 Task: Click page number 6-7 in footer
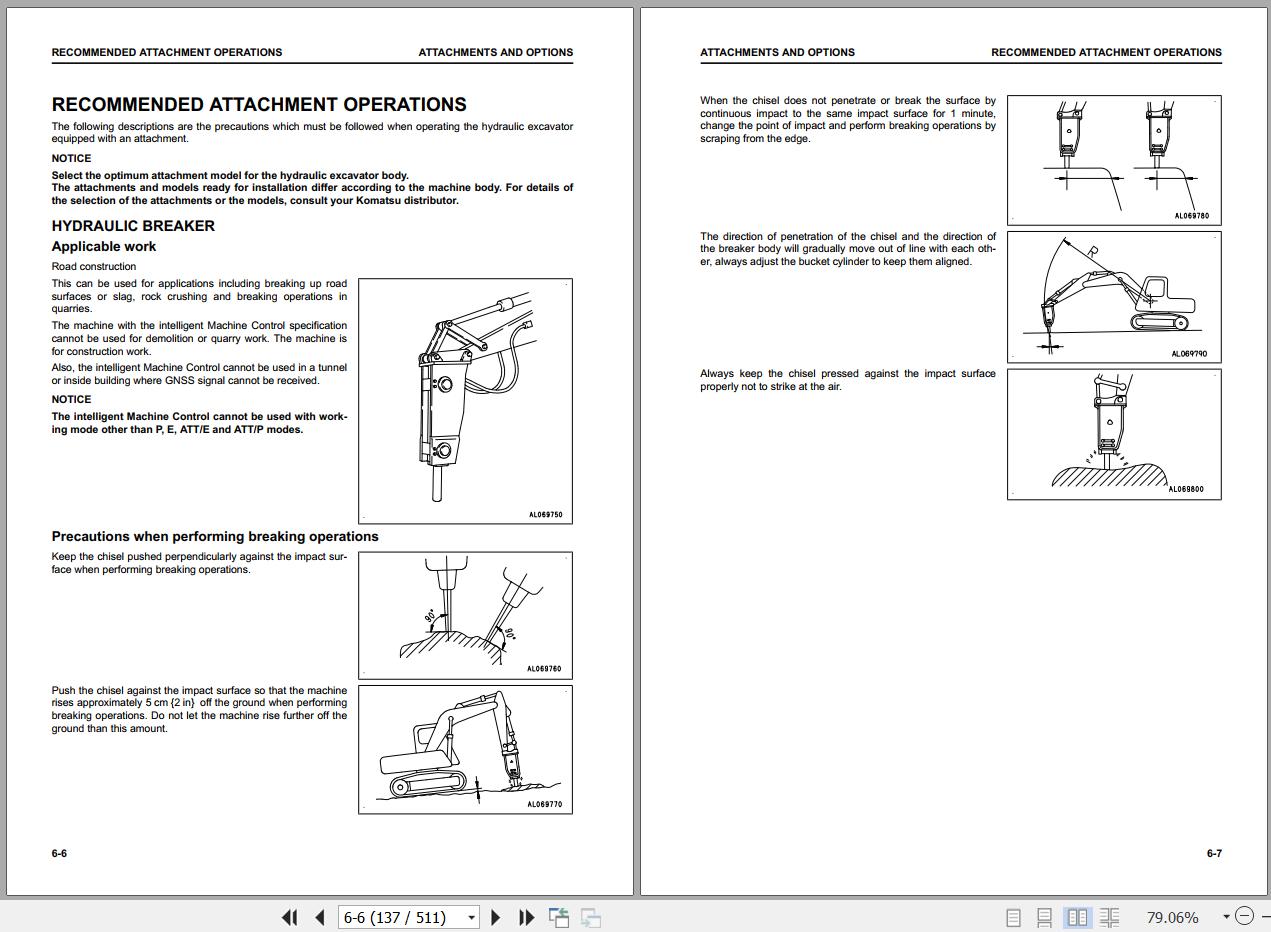point(1214,853)
